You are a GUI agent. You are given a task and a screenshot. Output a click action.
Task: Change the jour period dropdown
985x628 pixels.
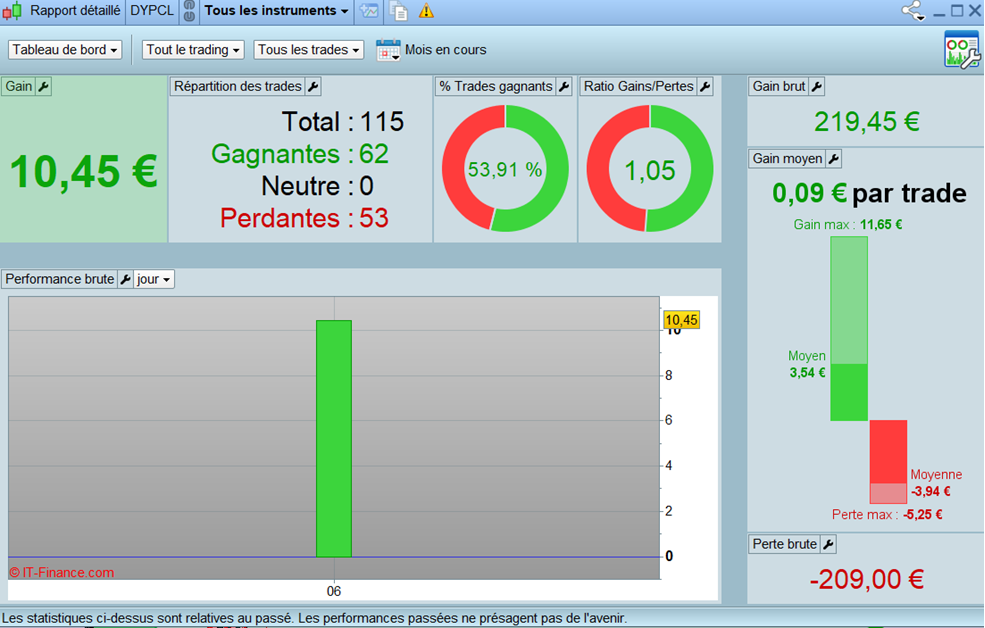(x=154, y=279)
